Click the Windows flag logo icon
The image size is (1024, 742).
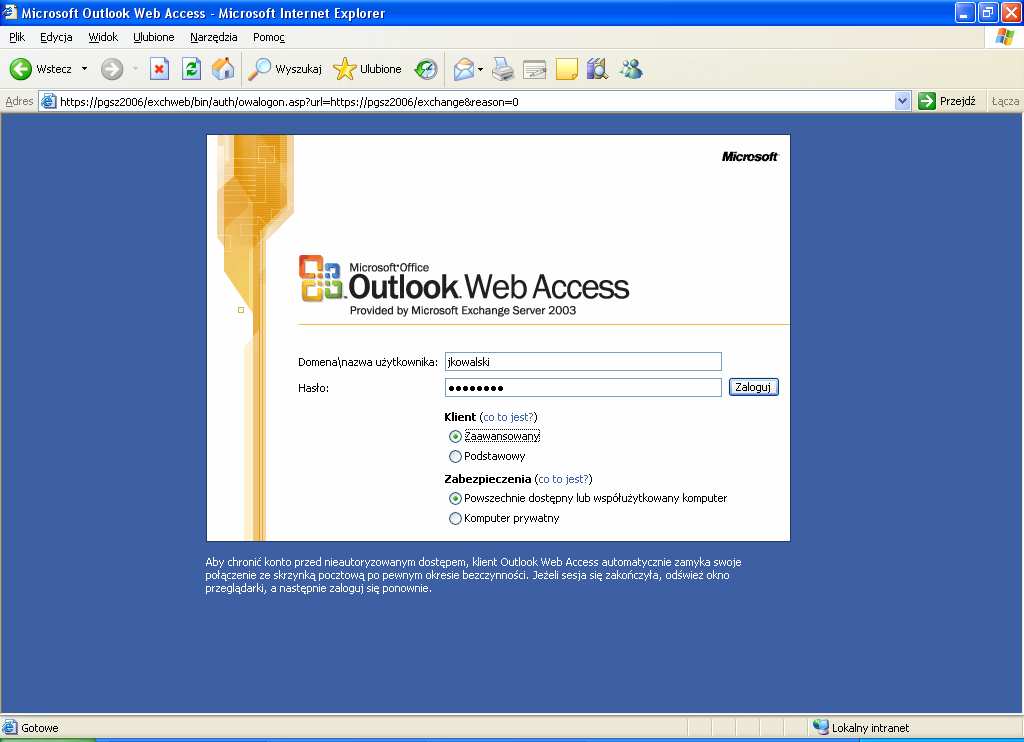[x=1005, y=37]
